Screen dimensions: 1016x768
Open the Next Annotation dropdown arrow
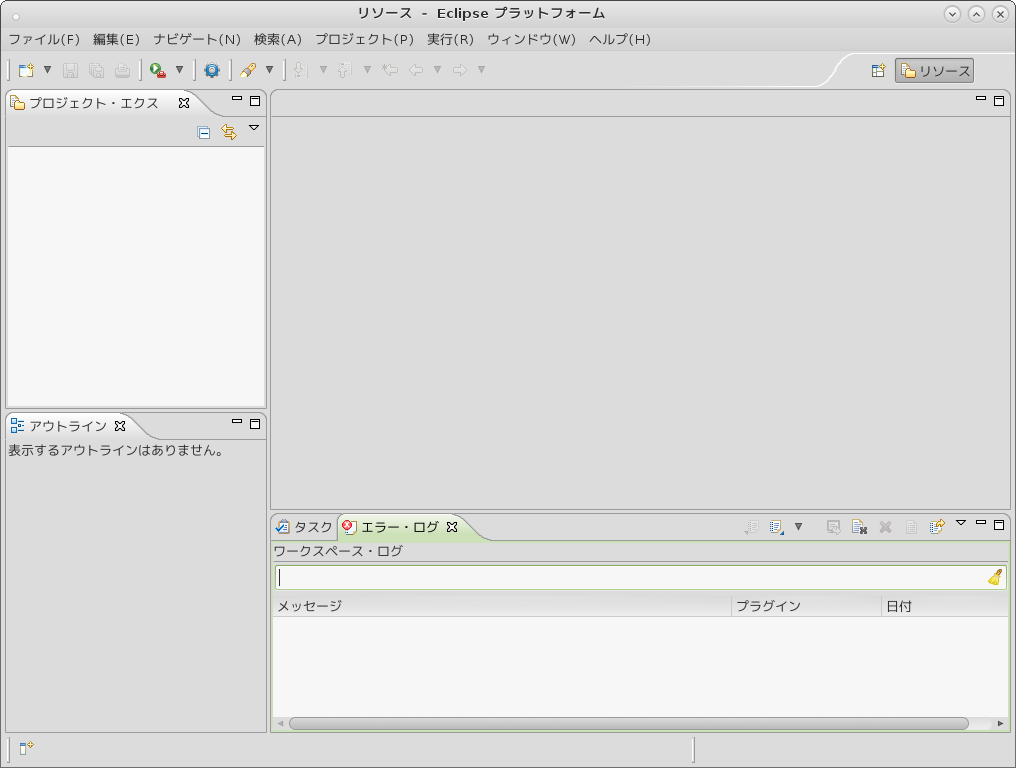(x=323, y=69)
